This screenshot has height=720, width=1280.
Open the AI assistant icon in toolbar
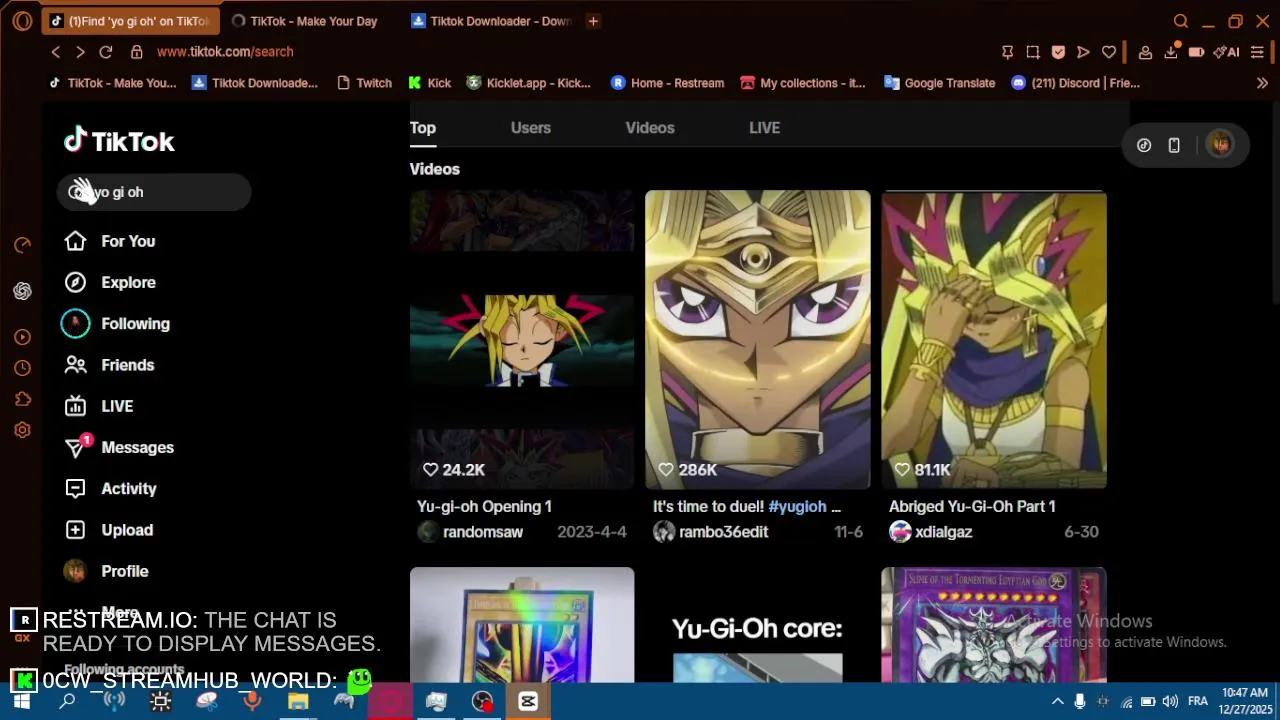point(1226,52)
